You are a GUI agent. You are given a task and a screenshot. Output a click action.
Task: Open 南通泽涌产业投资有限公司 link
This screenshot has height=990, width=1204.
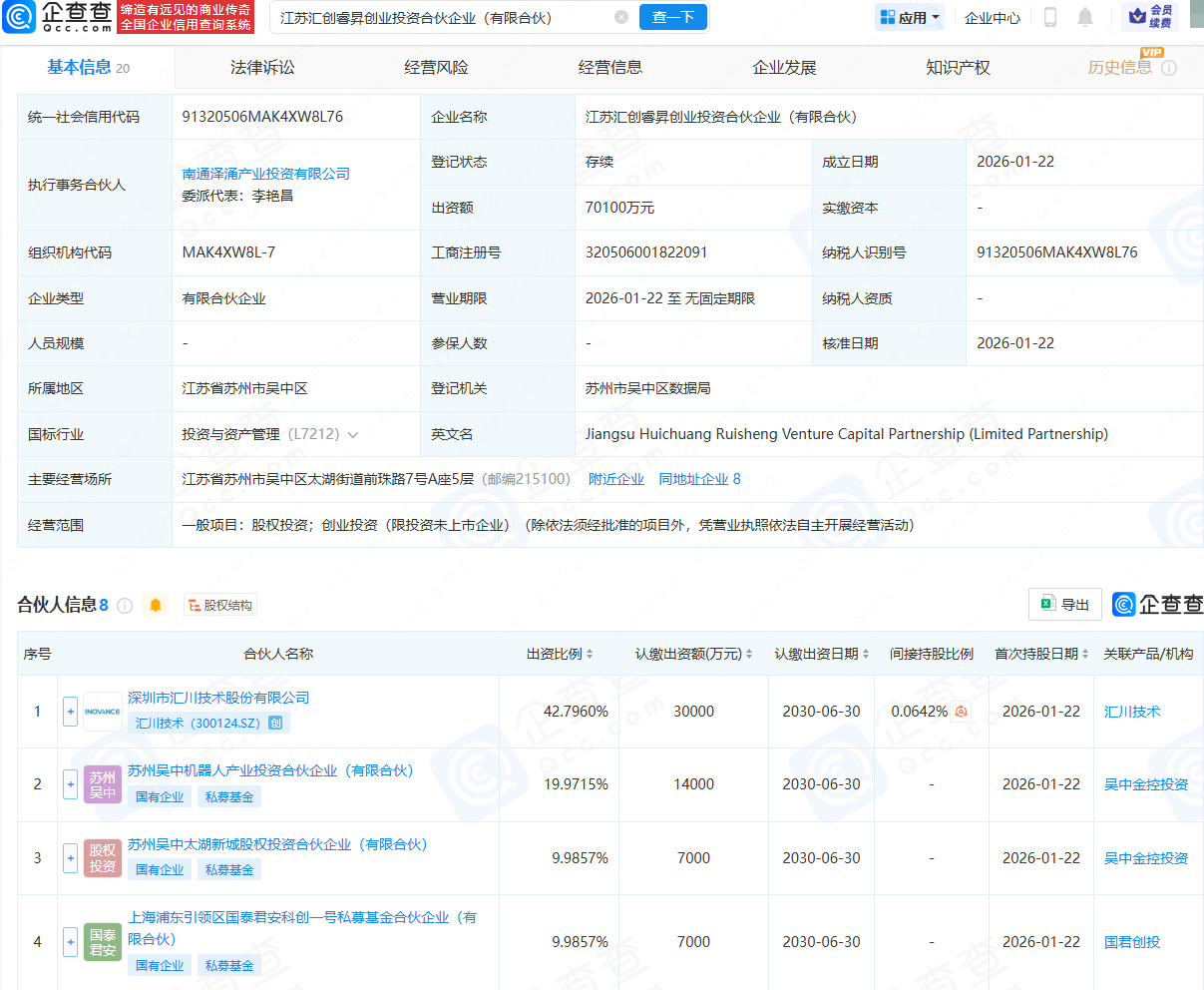pyautogui.click(x=265, y=174)
